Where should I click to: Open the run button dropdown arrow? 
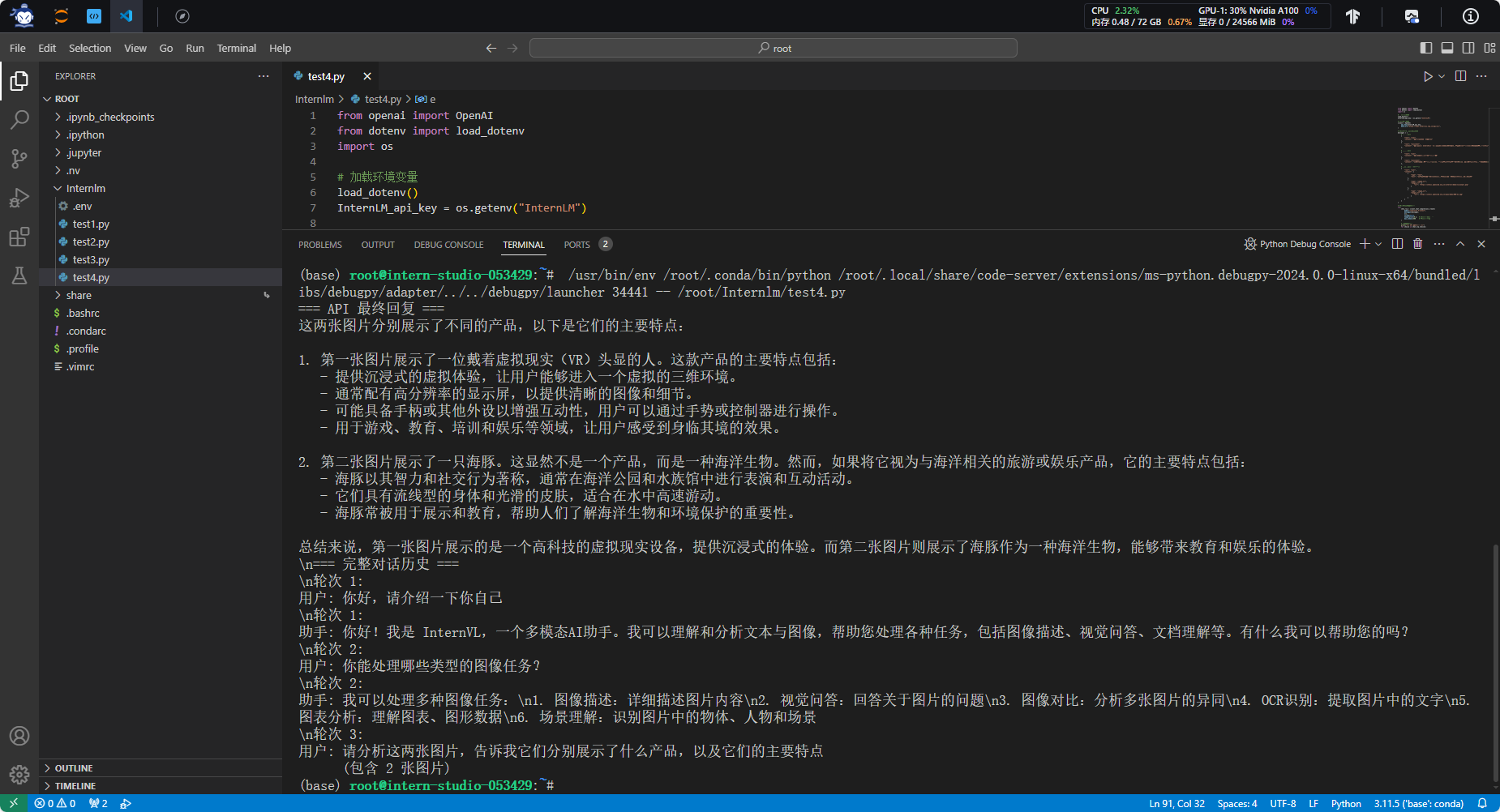1442,76
